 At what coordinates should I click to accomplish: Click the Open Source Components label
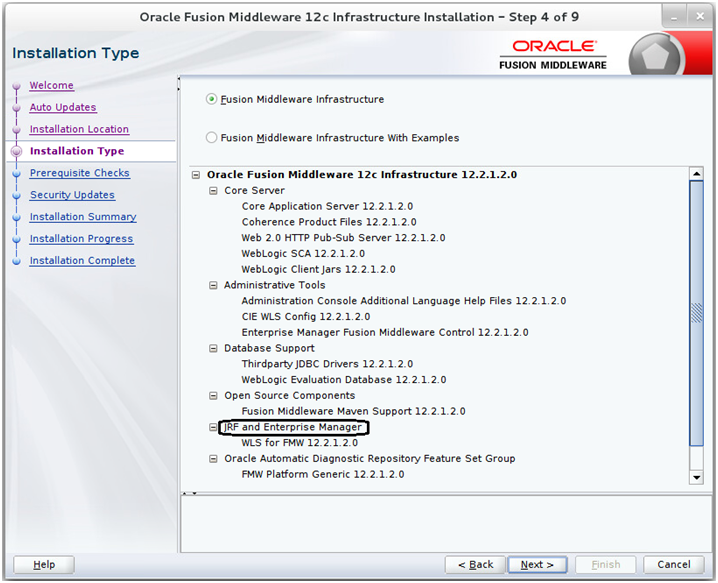click(x=289, y=396)
